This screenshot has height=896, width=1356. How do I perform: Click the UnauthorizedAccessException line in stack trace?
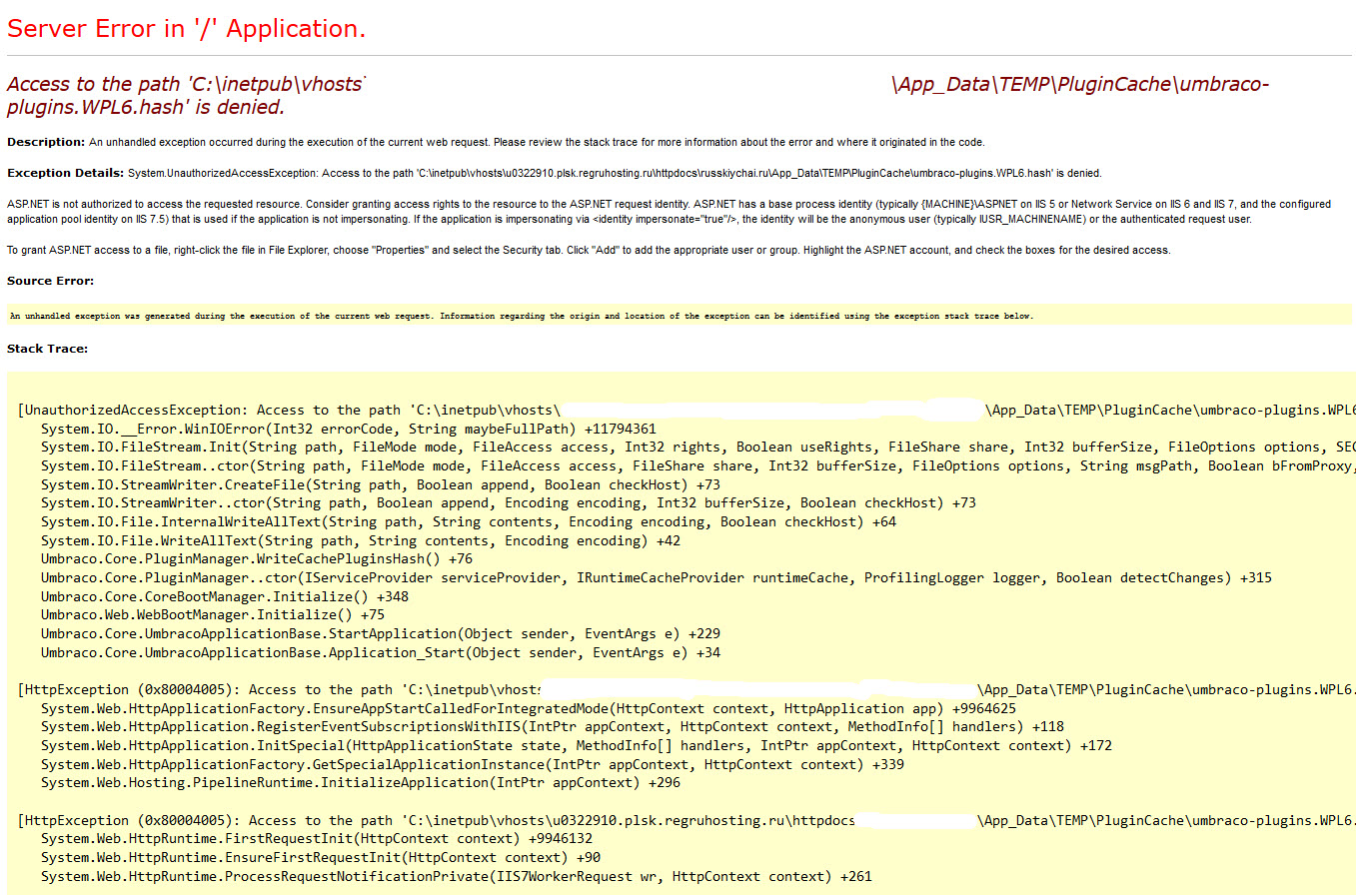(x=288, y=410)
